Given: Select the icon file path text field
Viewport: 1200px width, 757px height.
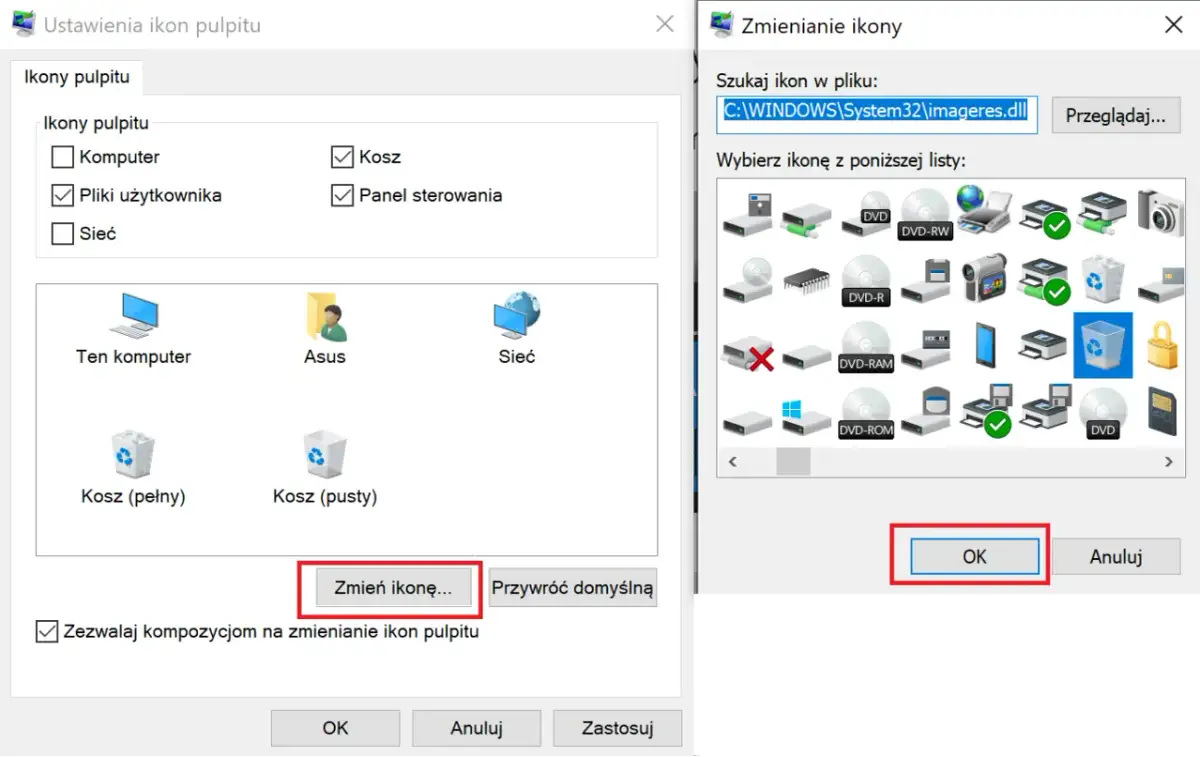Looking at the screenshot, I should (877, 115).
